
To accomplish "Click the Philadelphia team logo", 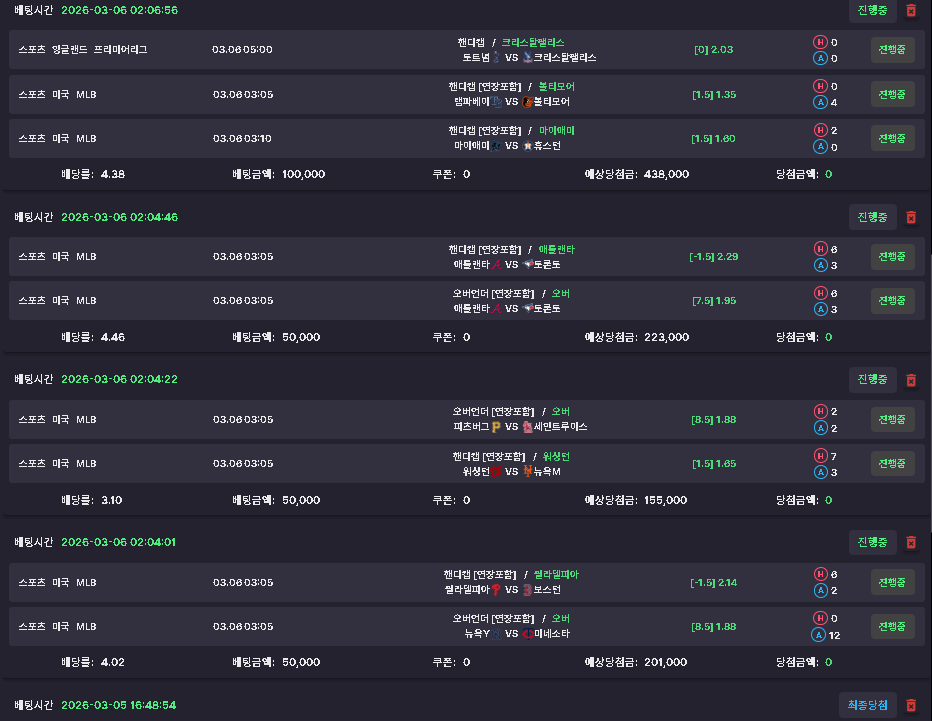I will click(x=495, y=590).
